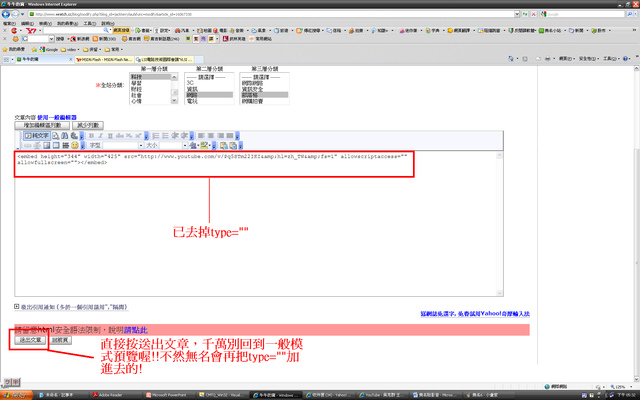Click the Bold B formatting icon

pyautogui.click(x=91, y=136)
